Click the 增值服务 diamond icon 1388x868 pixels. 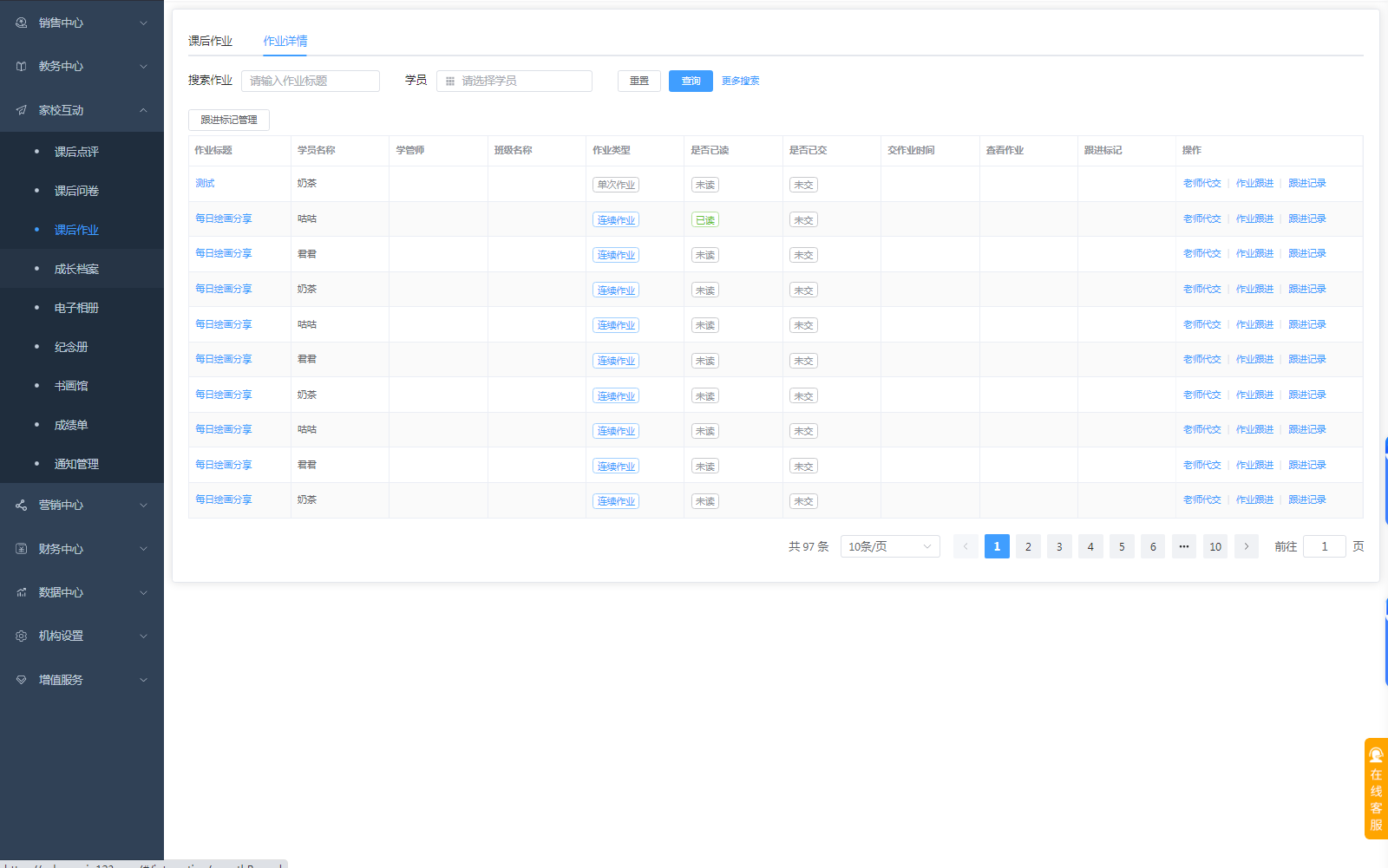[x=21, y=680]
